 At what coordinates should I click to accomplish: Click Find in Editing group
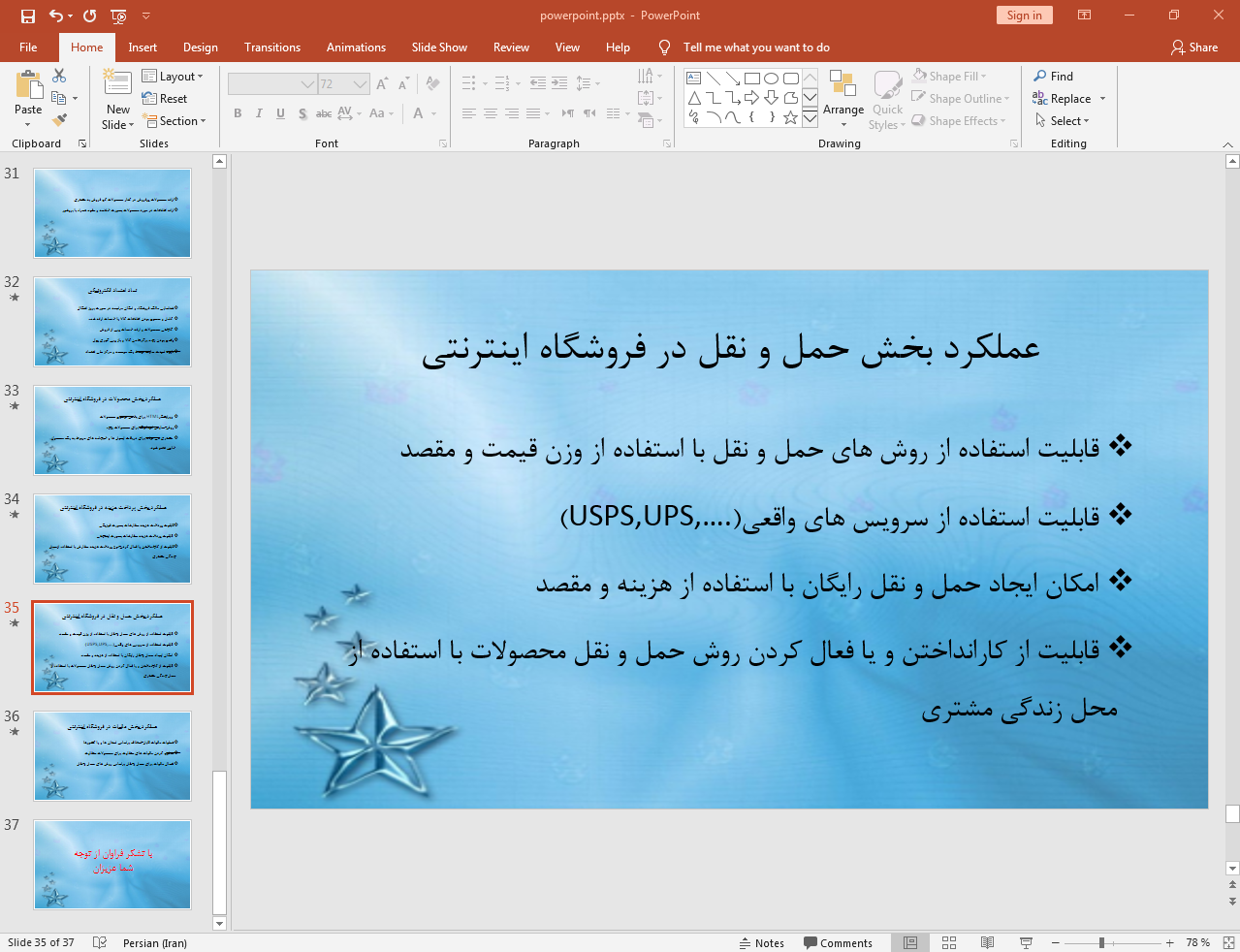point(1054,76)
